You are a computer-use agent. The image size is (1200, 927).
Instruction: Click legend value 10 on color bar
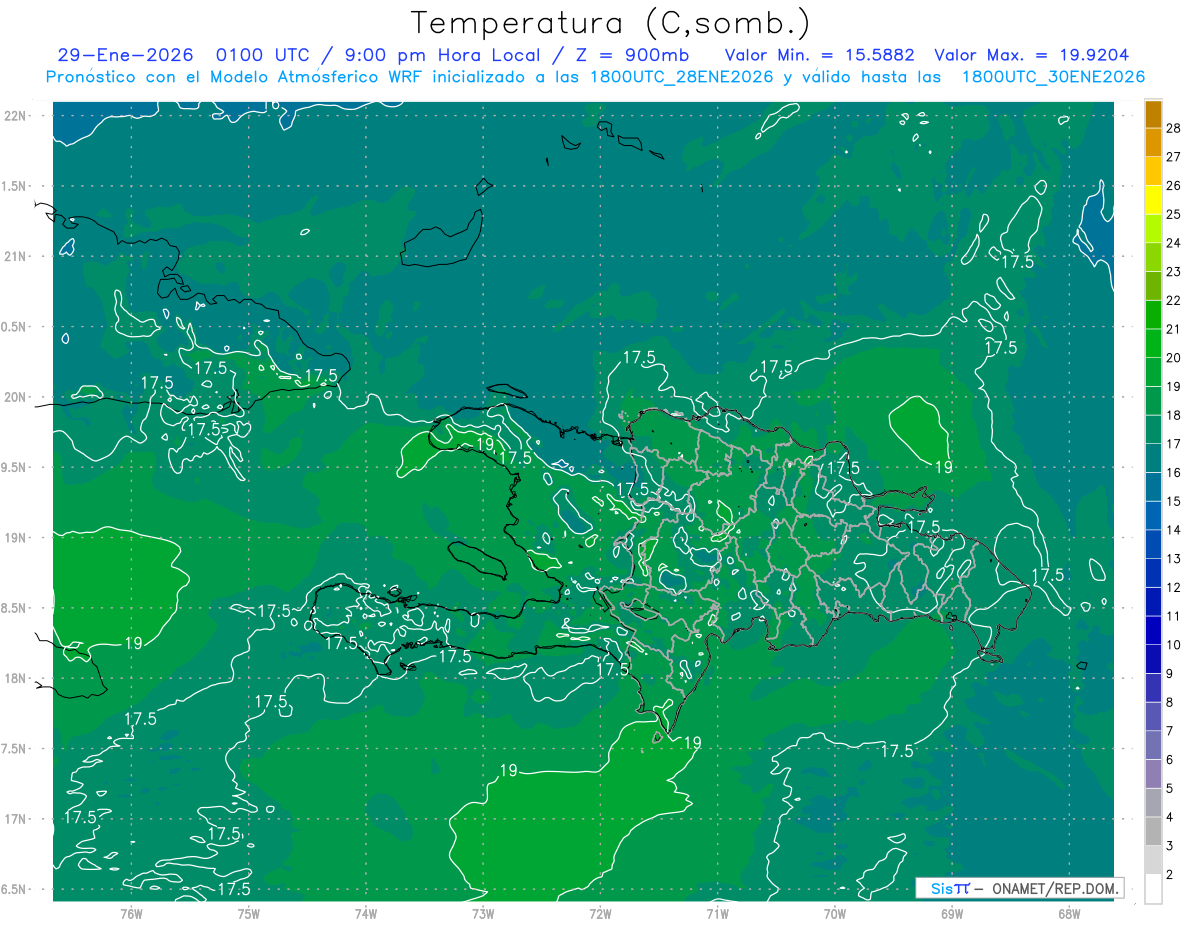1174,645
